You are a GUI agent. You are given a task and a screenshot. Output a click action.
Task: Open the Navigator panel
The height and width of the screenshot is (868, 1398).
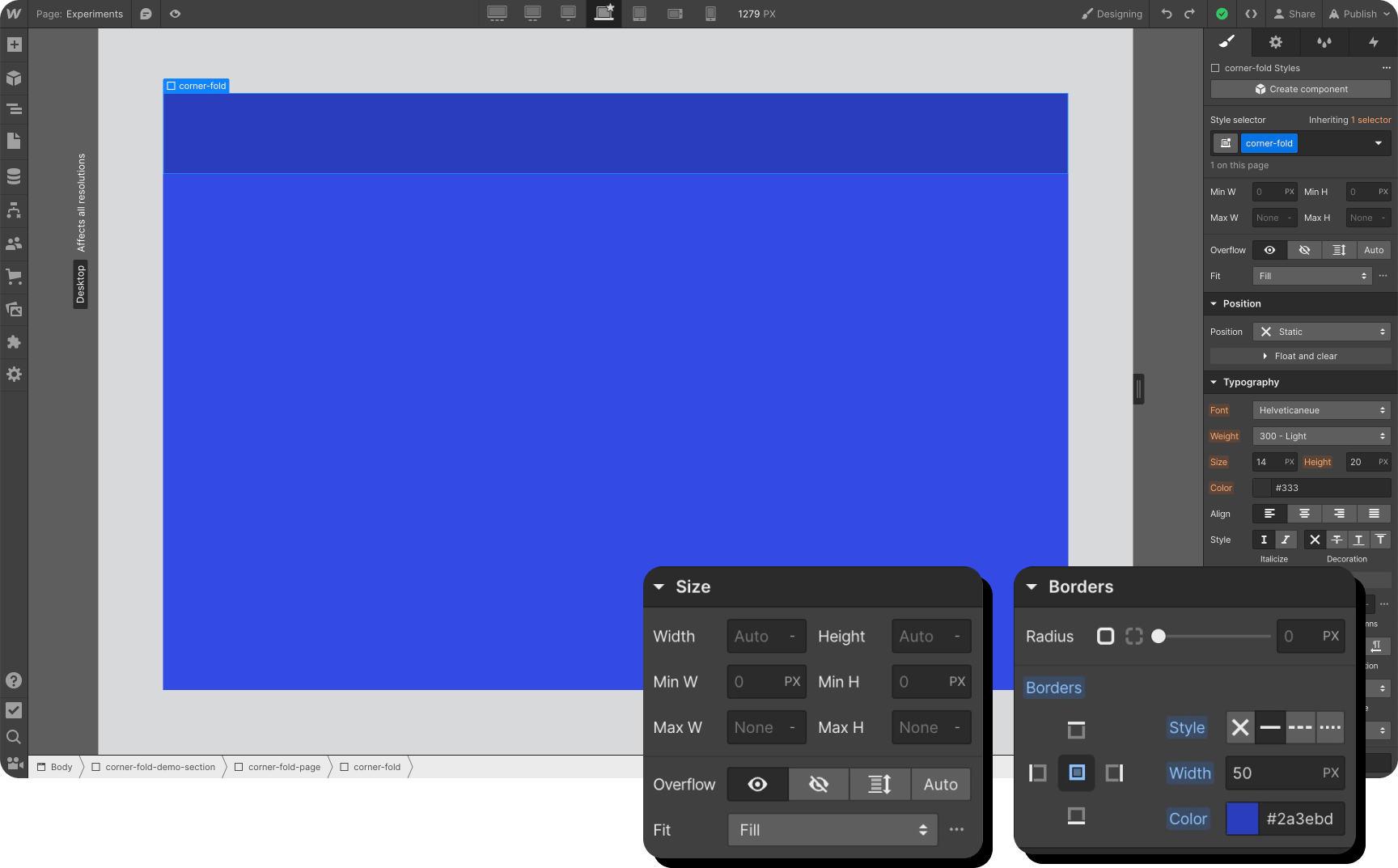pos(13,108)
